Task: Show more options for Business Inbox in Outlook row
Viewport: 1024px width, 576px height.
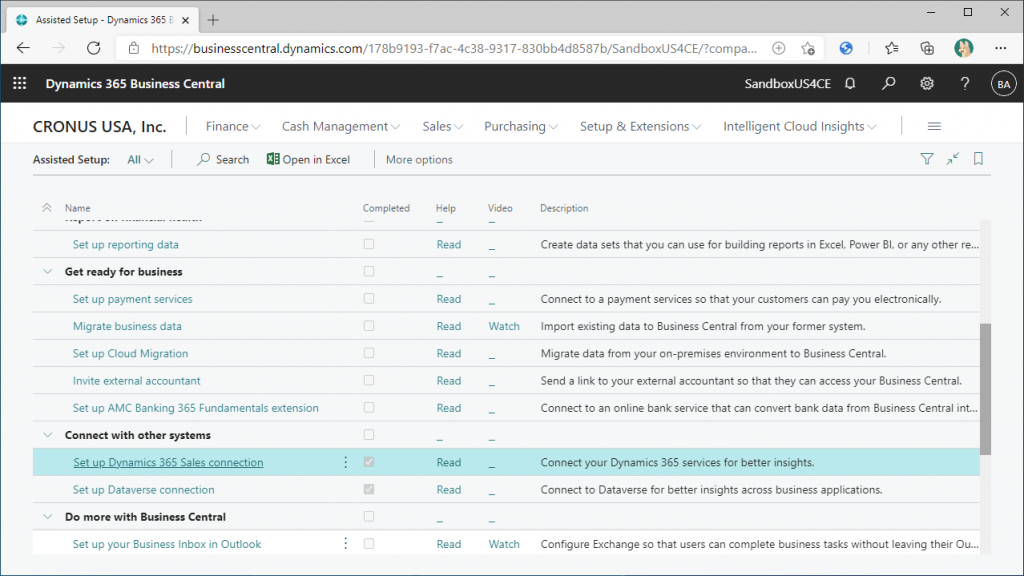Action: pos(345,544)
